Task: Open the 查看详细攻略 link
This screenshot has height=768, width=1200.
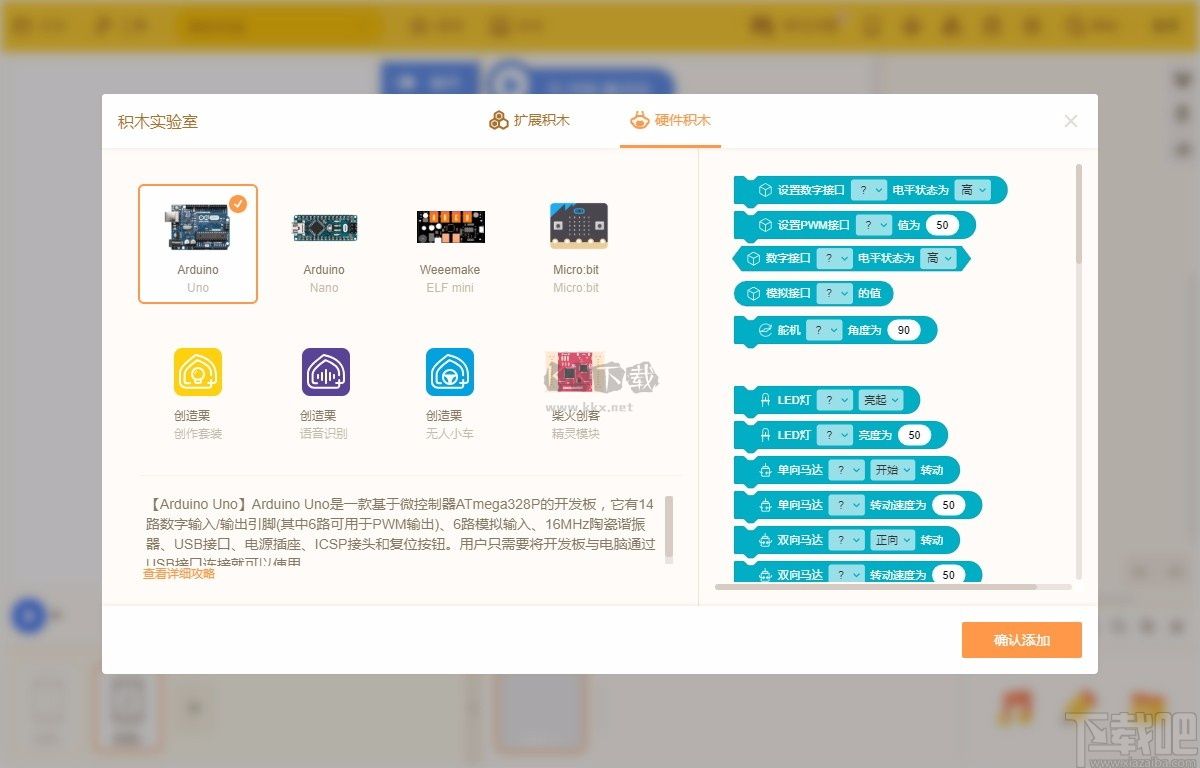Action: 179,574
